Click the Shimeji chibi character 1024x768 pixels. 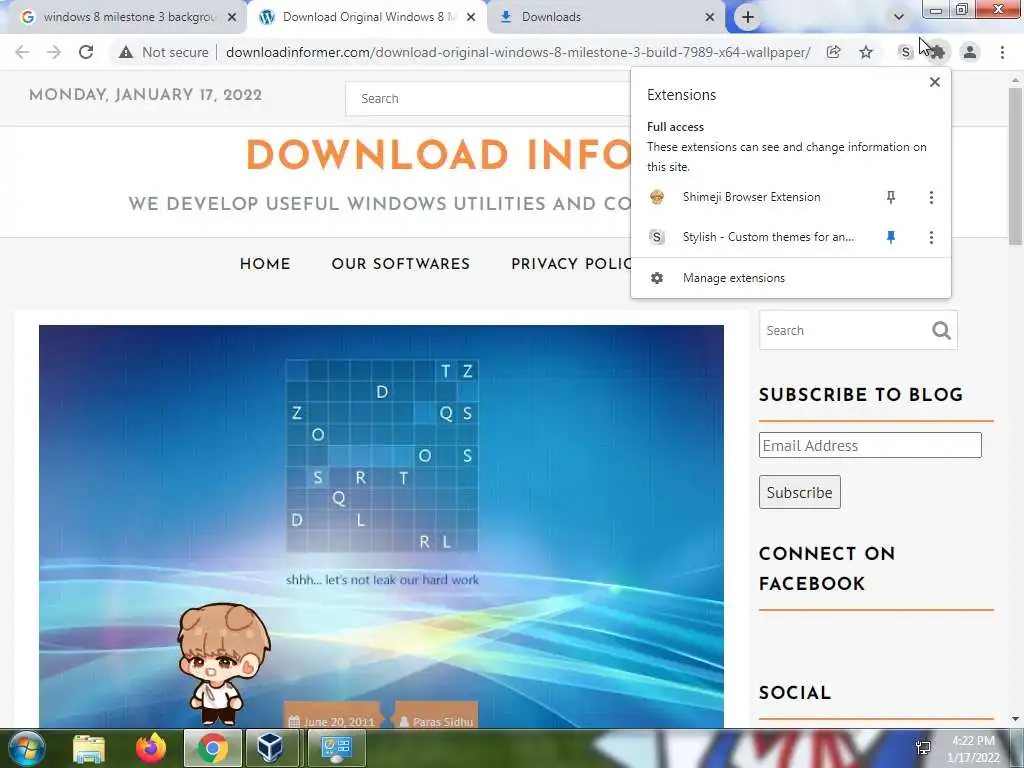[223, 664]
